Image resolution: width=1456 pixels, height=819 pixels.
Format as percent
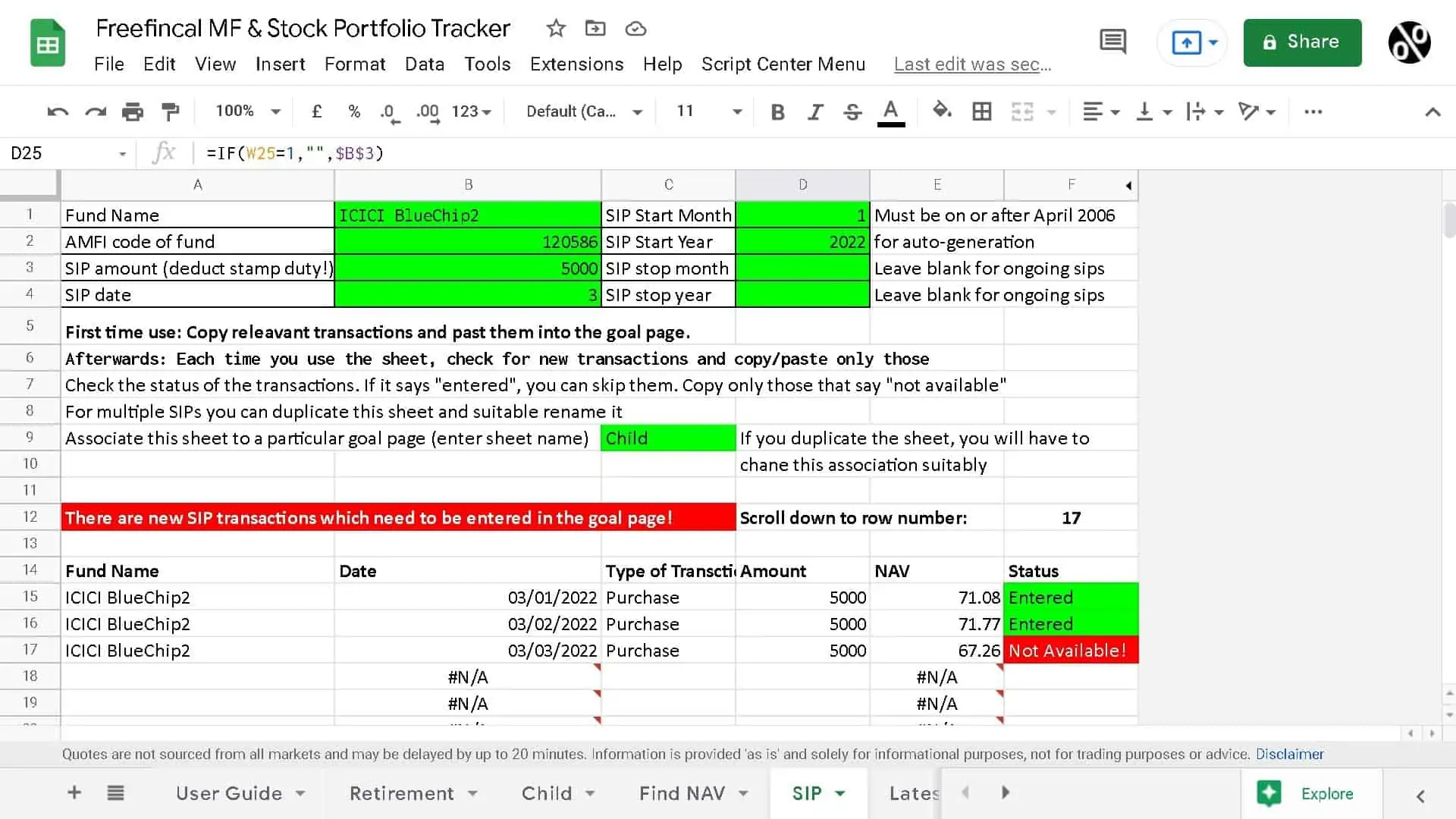coord(354,111)
